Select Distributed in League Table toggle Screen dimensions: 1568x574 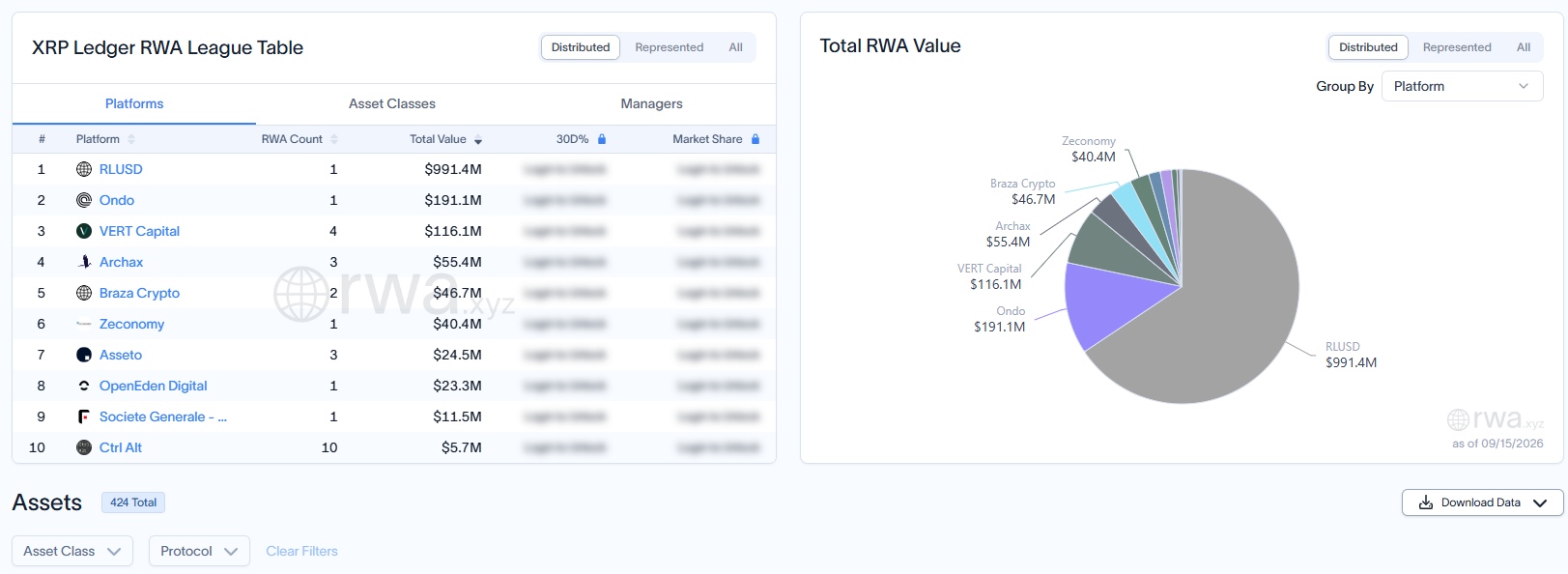[581, 47]
